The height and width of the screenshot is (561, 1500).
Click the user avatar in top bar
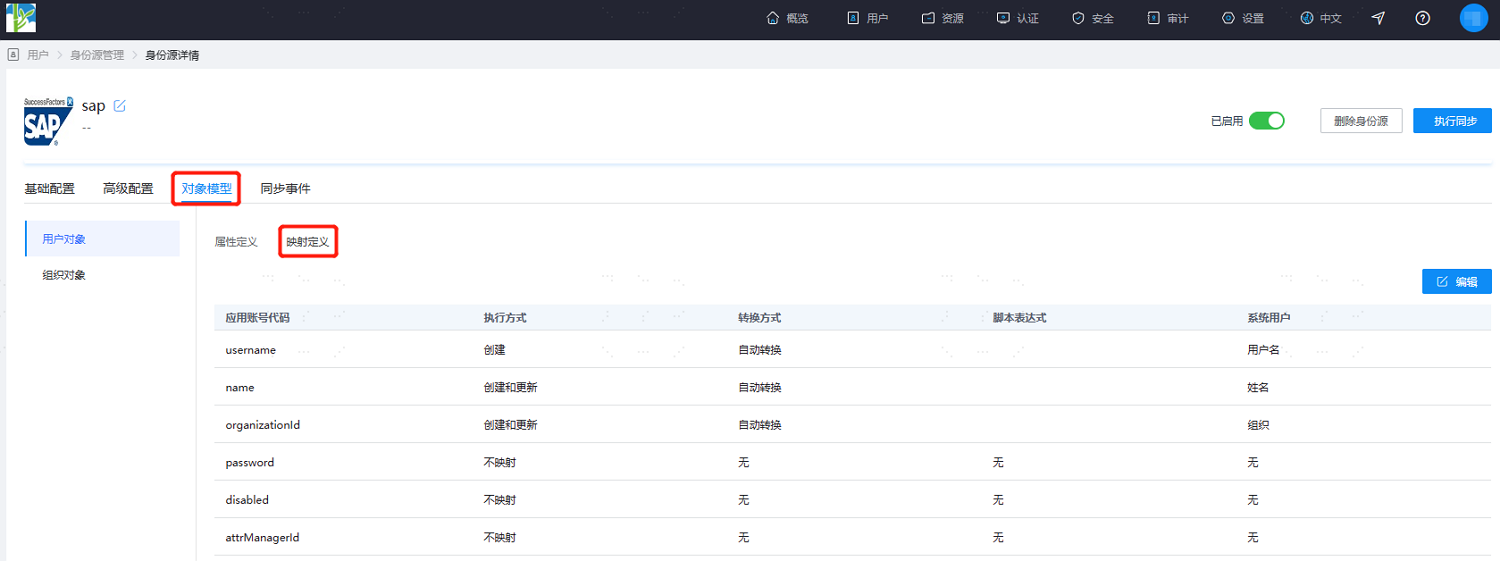pos(1474,18)
